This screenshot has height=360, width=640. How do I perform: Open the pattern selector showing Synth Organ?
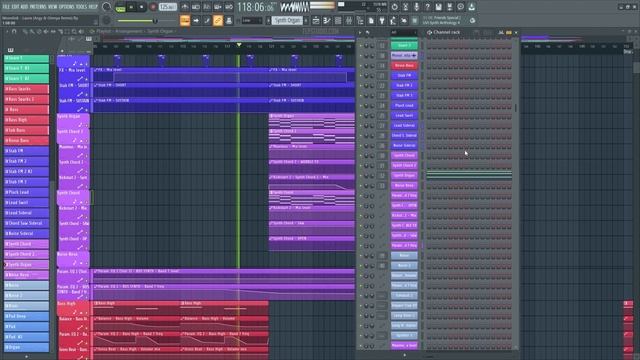287,20
